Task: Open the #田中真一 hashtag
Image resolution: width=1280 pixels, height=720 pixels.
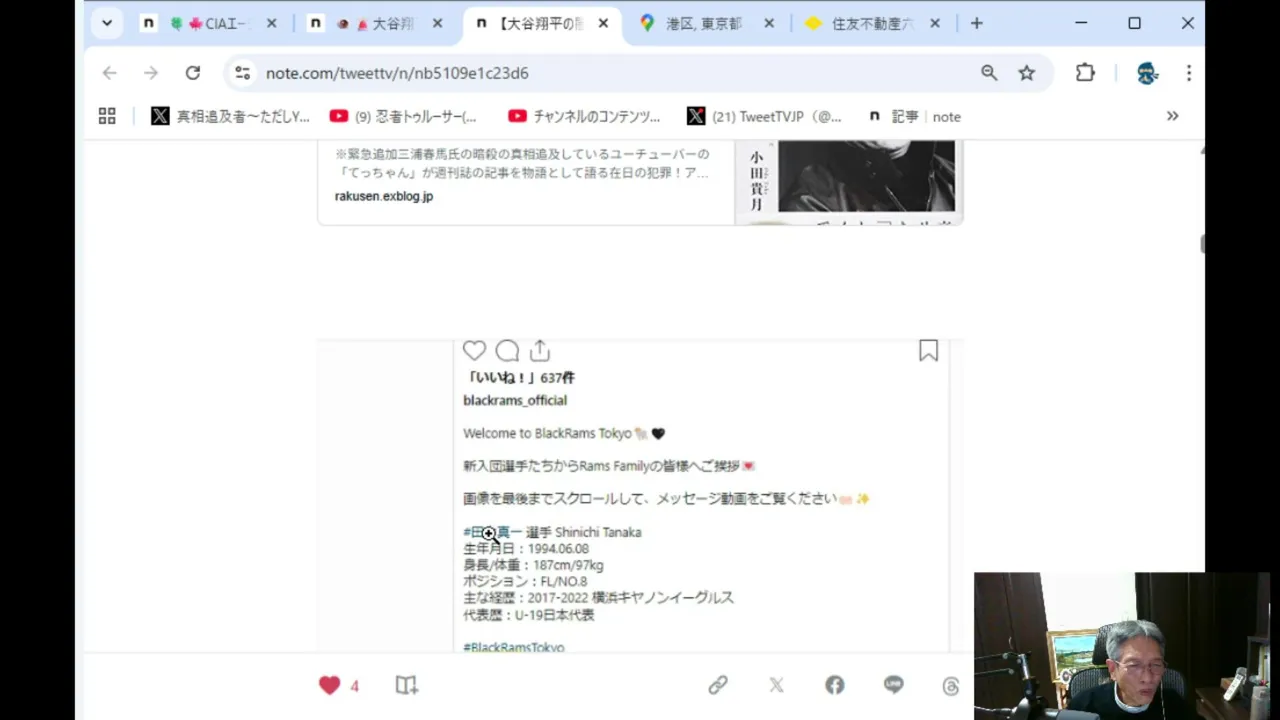Action: 493,532
